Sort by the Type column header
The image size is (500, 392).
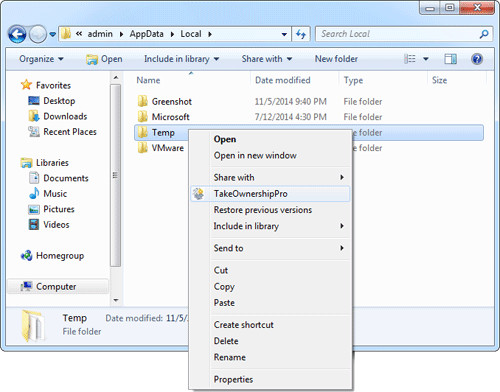tap(353, 80)
